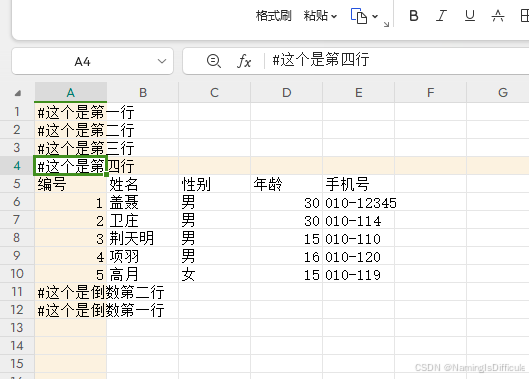Click the cell containing 项羽

click(x=143, y=256)
